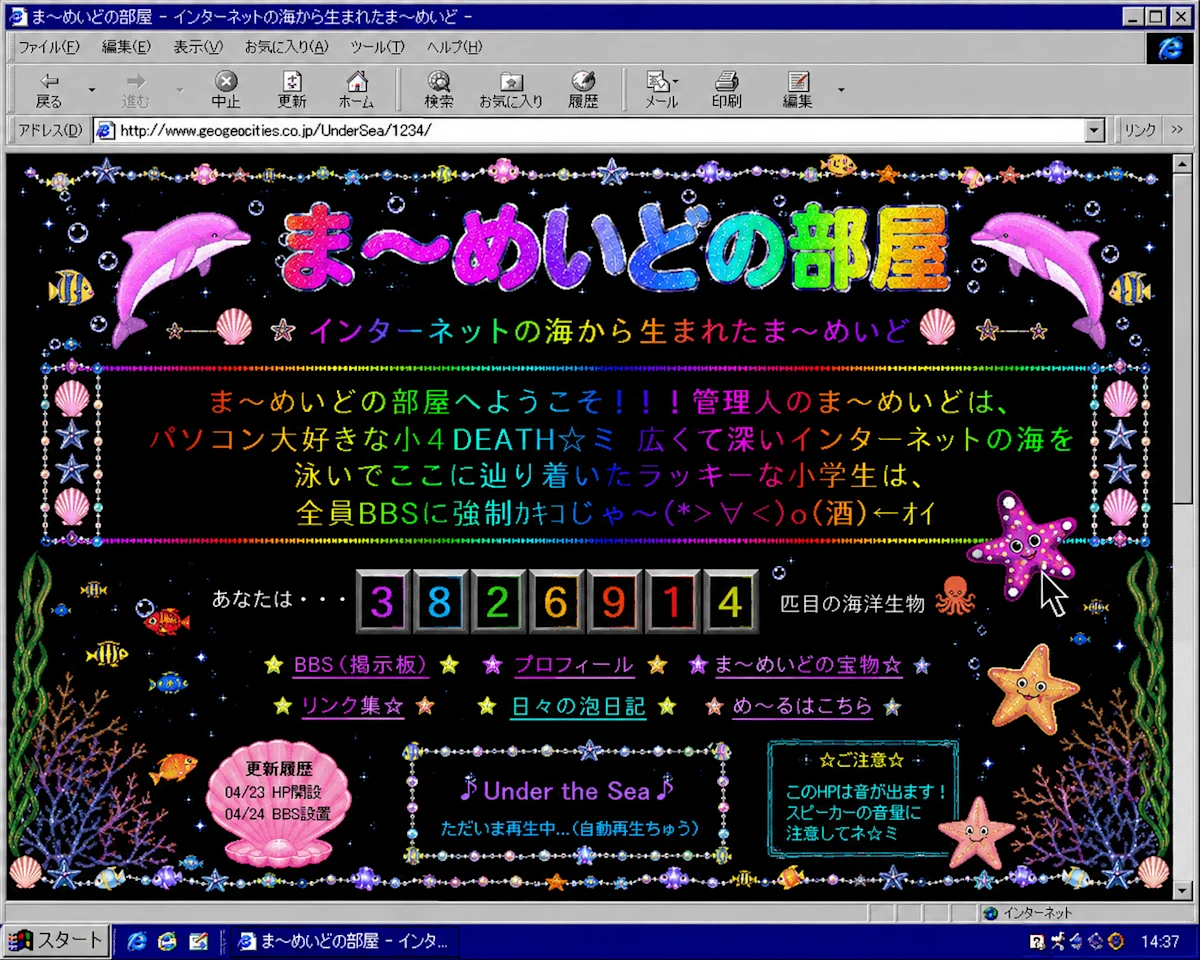1200x960 pixels.
Task: Stop page loading with 中止 button
Action: (x=226, y=90)
